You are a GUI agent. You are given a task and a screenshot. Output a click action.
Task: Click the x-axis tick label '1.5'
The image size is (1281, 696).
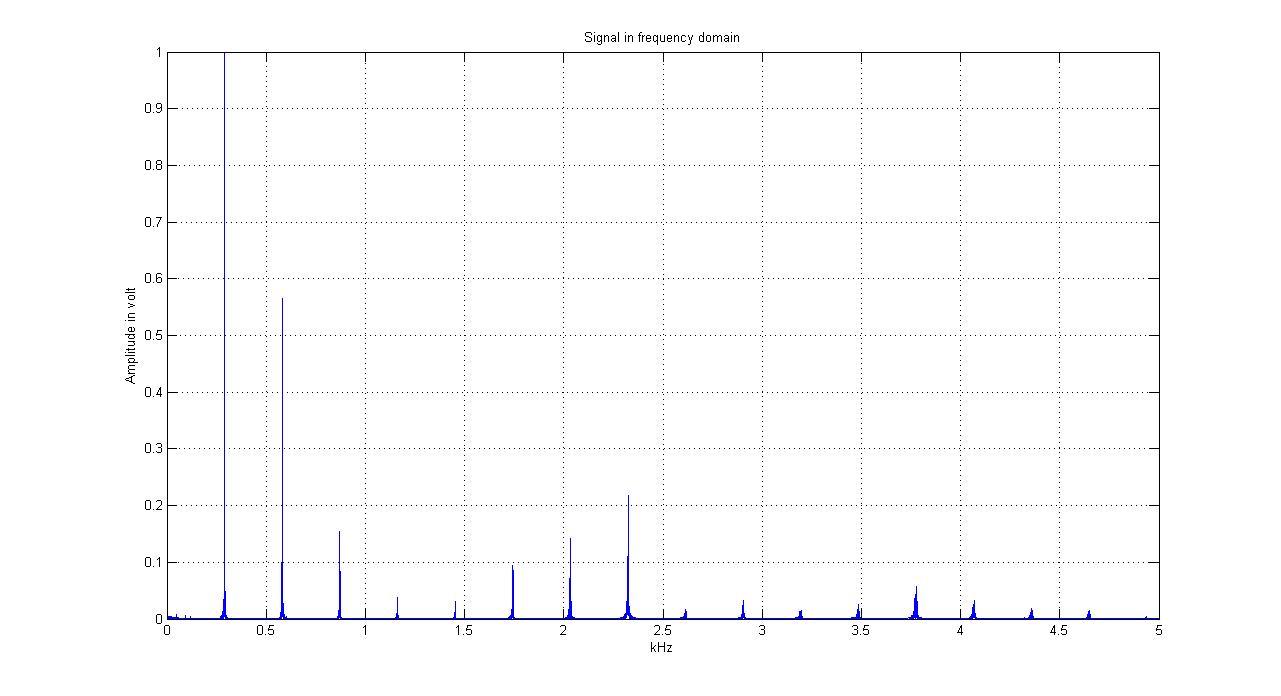464,631
